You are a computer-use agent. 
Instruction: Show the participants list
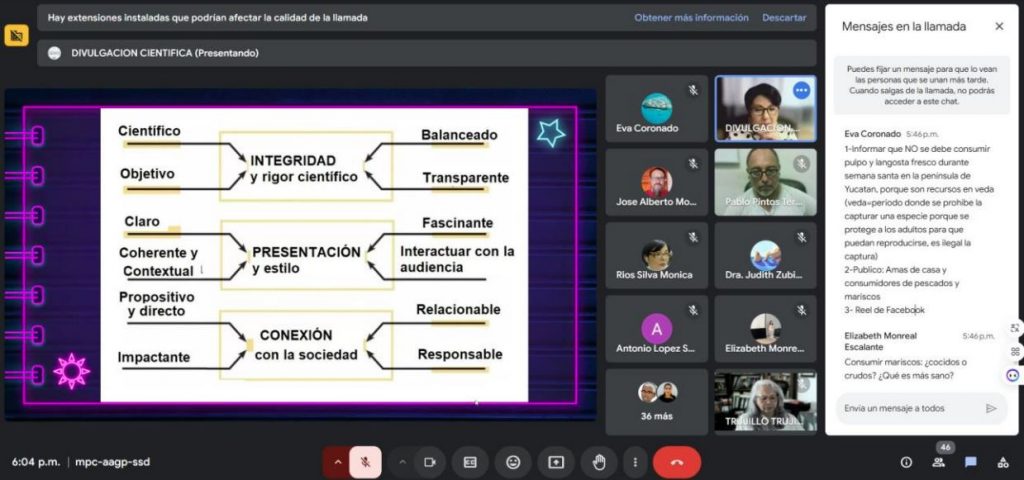(939, 462)
